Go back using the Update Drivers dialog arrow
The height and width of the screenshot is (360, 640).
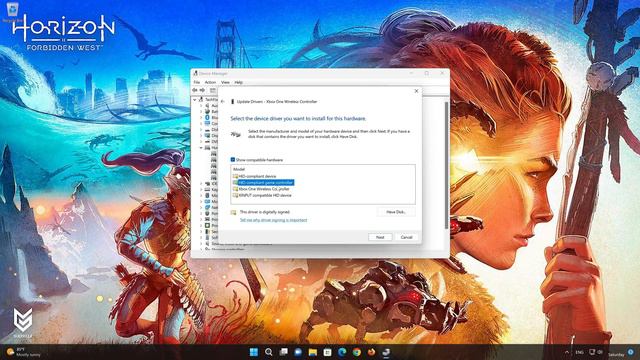pyautogui.click(x=223, y=102)
